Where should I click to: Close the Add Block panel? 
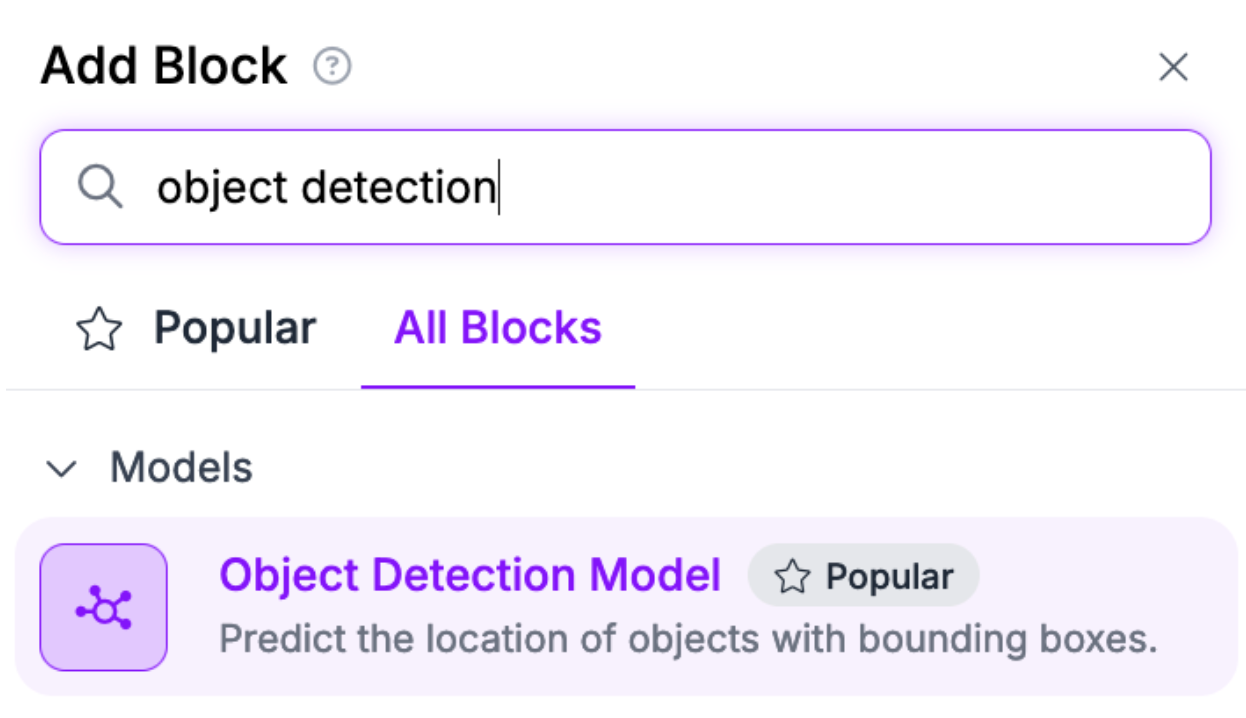1172,67
